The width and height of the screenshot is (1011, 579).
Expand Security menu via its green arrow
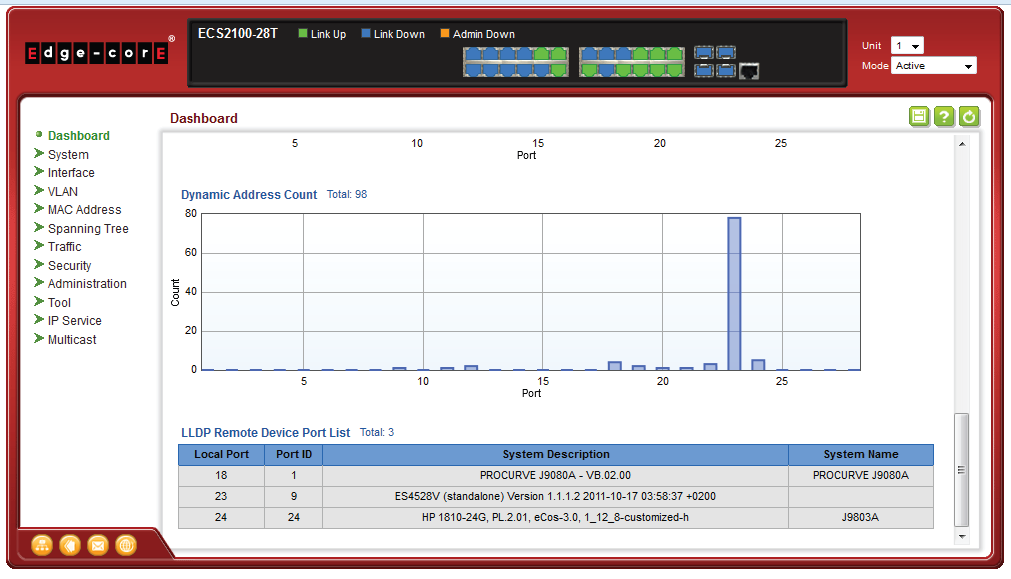(x=39, y=264)
